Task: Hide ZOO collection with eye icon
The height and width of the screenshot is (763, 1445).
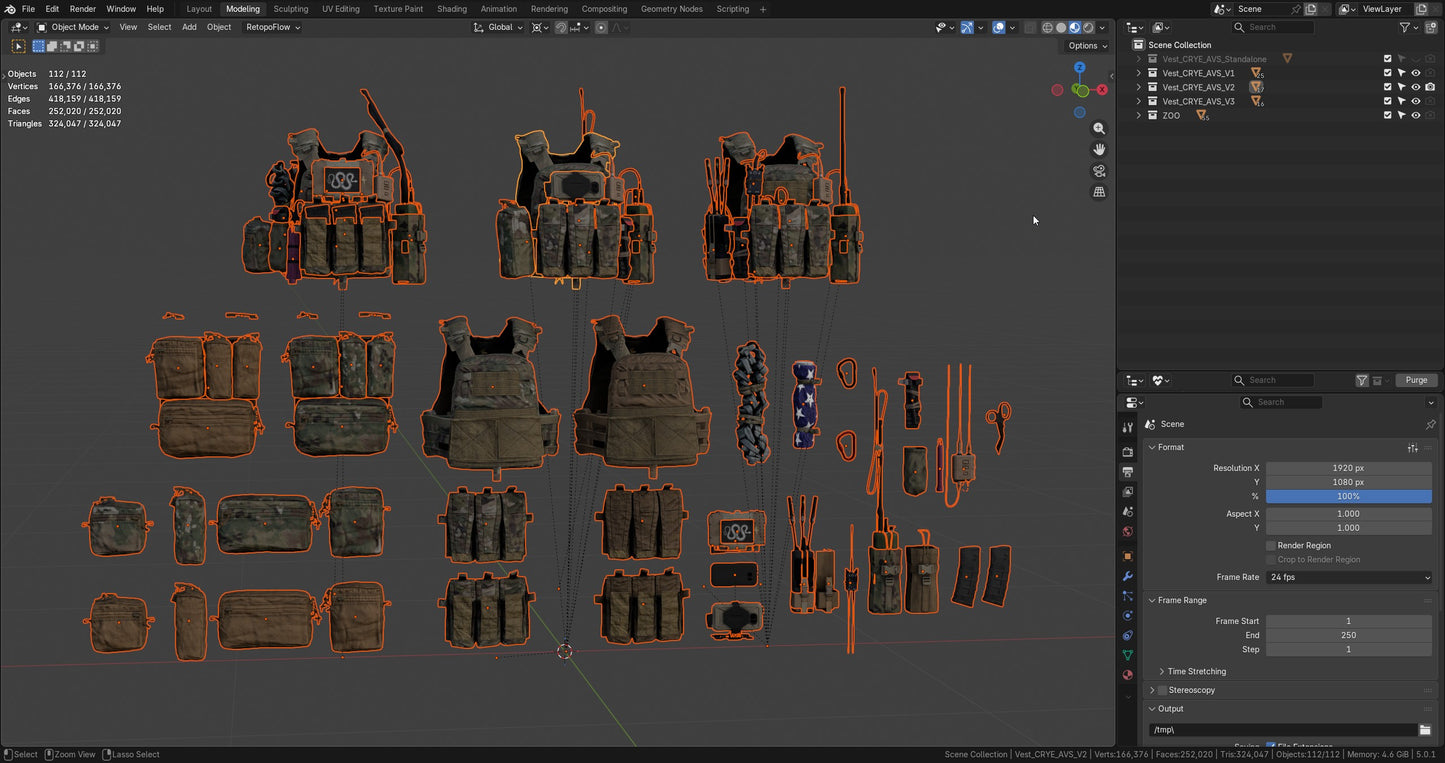Action: tap(1415, 115)
